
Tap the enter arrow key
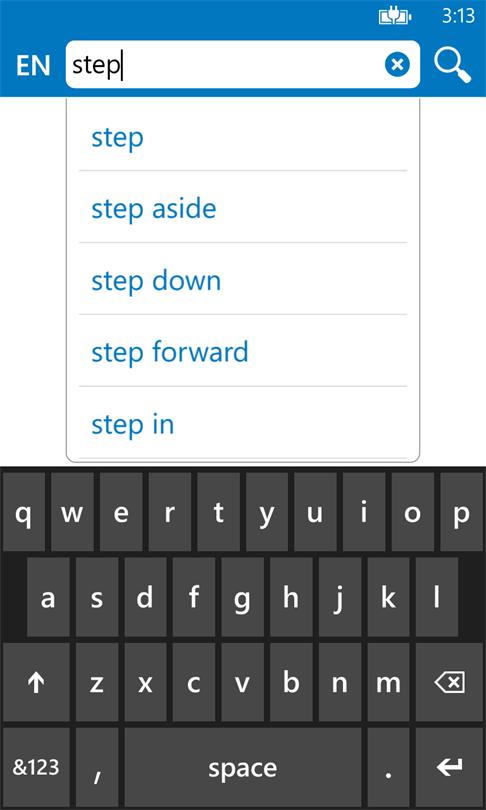tap(449, 768)
